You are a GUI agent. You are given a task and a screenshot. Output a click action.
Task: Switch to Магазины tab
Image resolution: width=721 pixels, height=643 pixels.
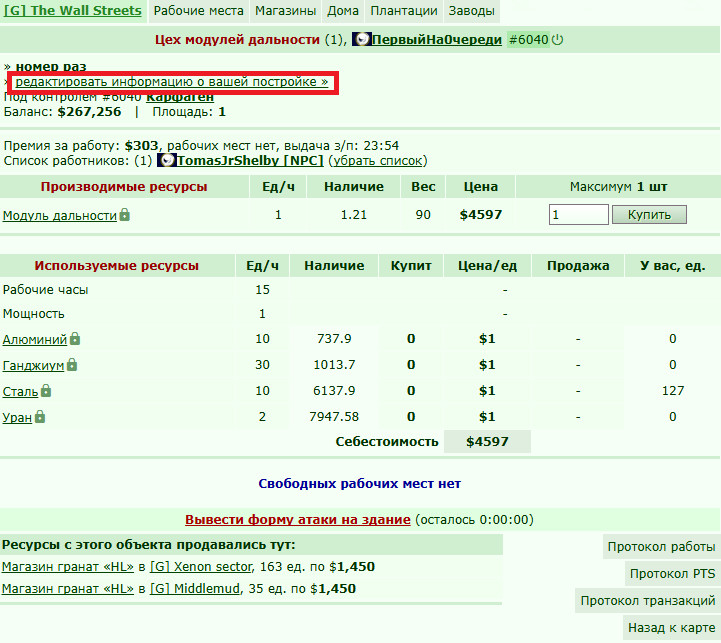pyautogui.click(x=286, y=11)
